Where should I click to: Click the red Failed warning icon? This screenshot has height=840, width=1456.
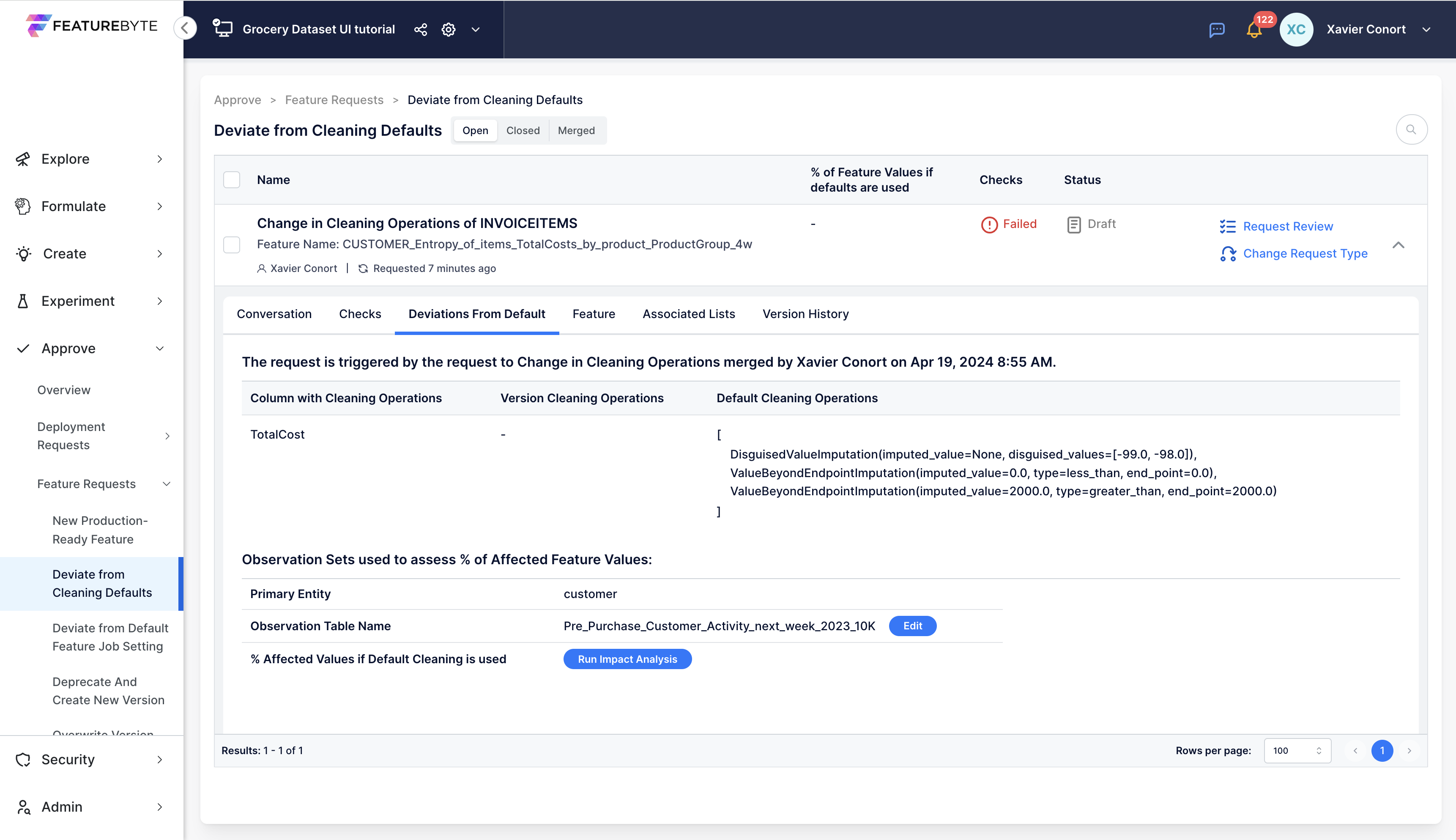pos(989,225)
